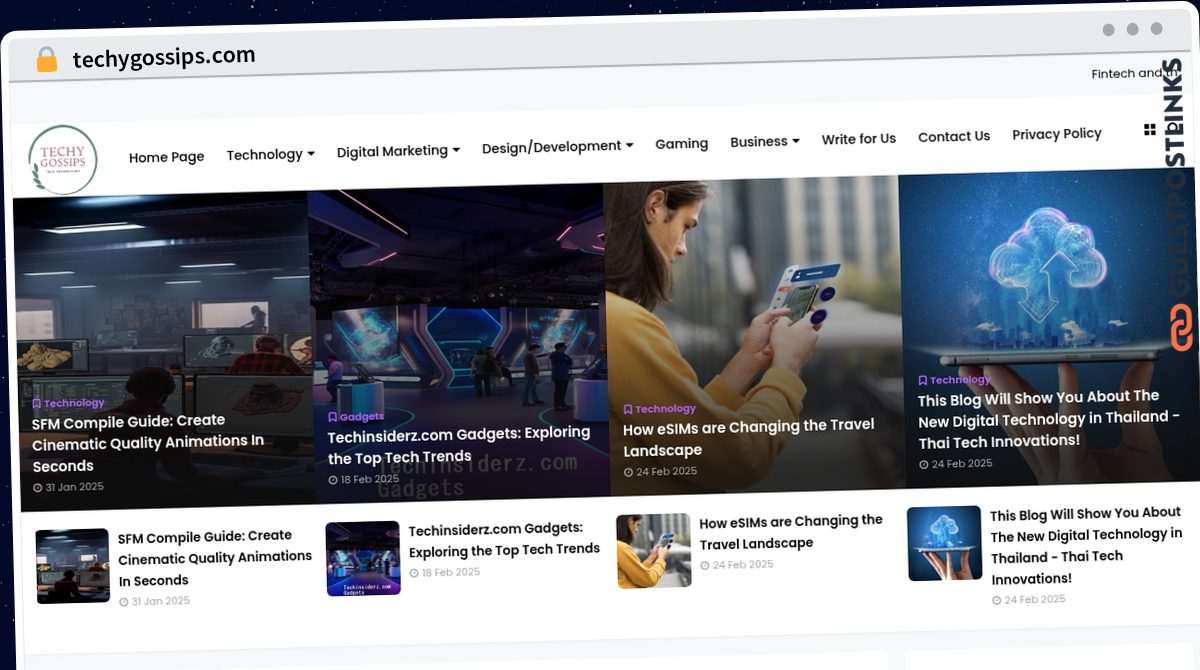Open the Design/Development dropdown
Image resolution: width=1200 pixels, height=670 pixels.
pos(557,146)
